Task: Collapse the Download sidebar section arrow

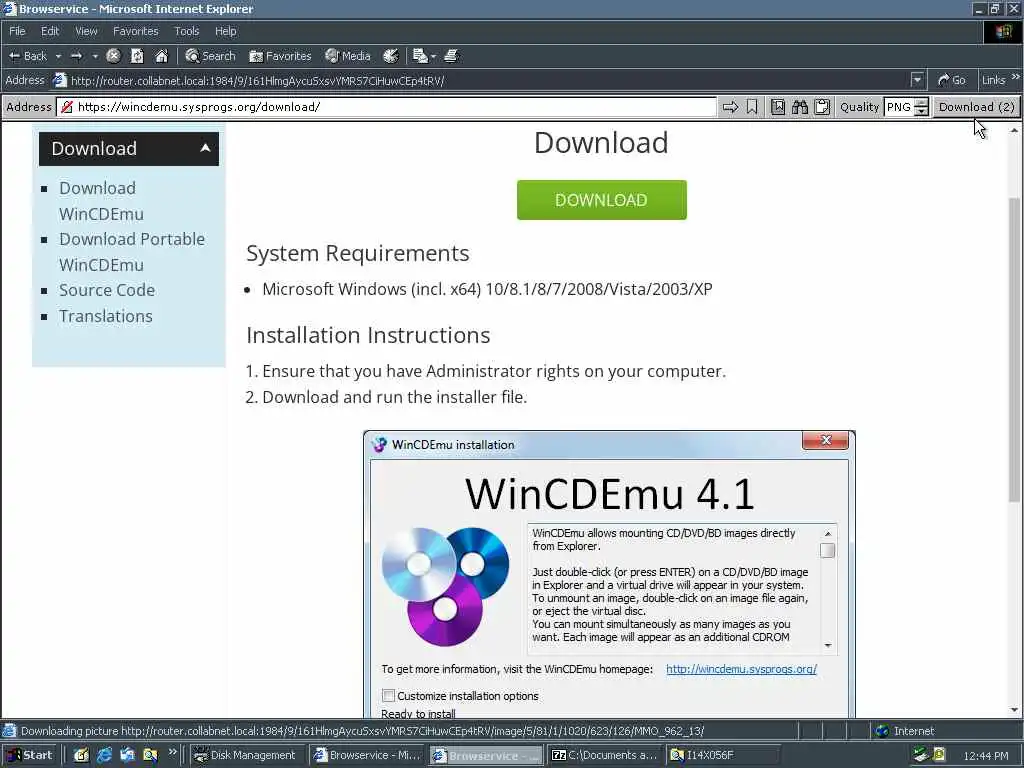Action: 205,148
